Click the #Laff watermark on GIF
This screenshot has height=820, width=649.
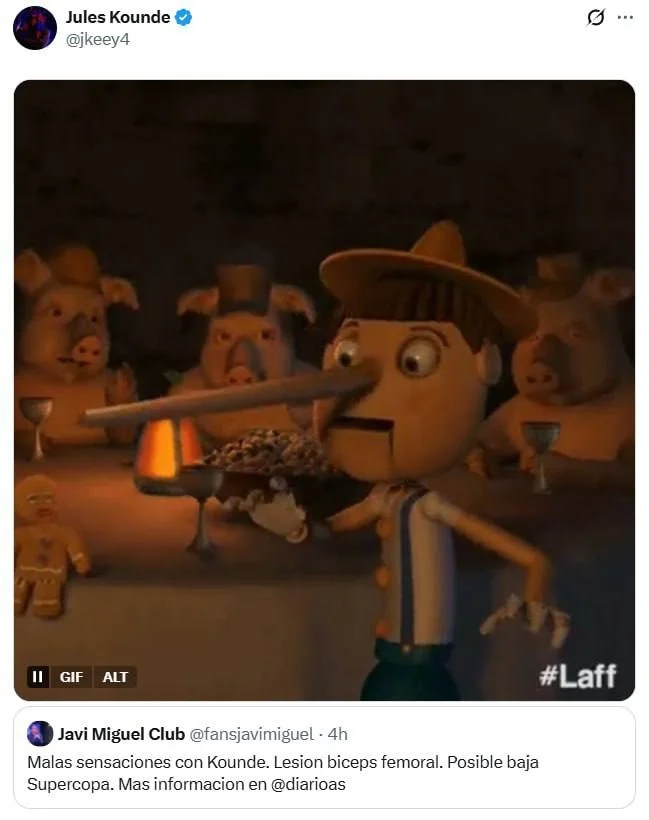pos(578,676)
